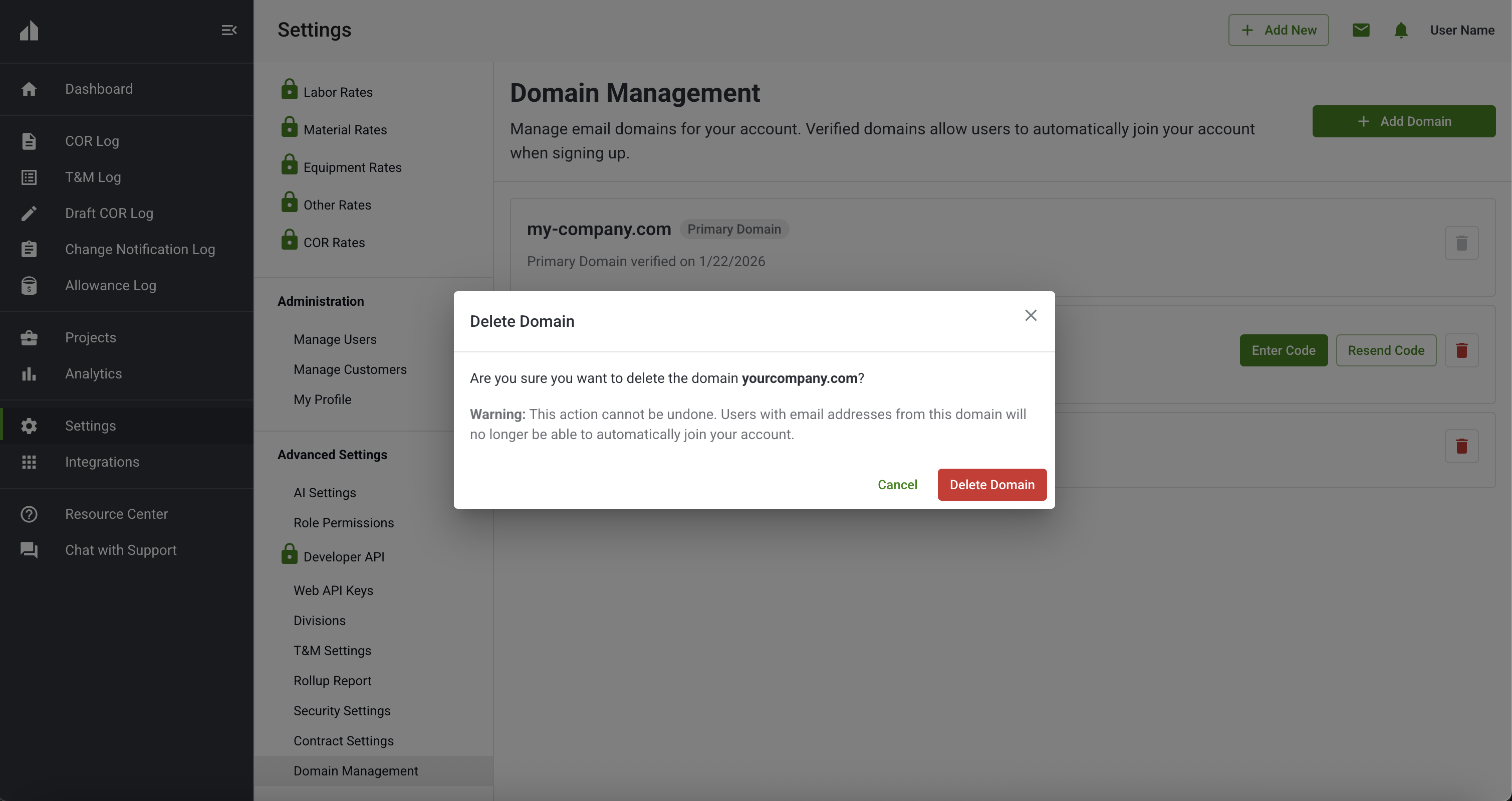Click the Add Domain button
This screenshot has width=1512, height=801.
point(1403,121)
